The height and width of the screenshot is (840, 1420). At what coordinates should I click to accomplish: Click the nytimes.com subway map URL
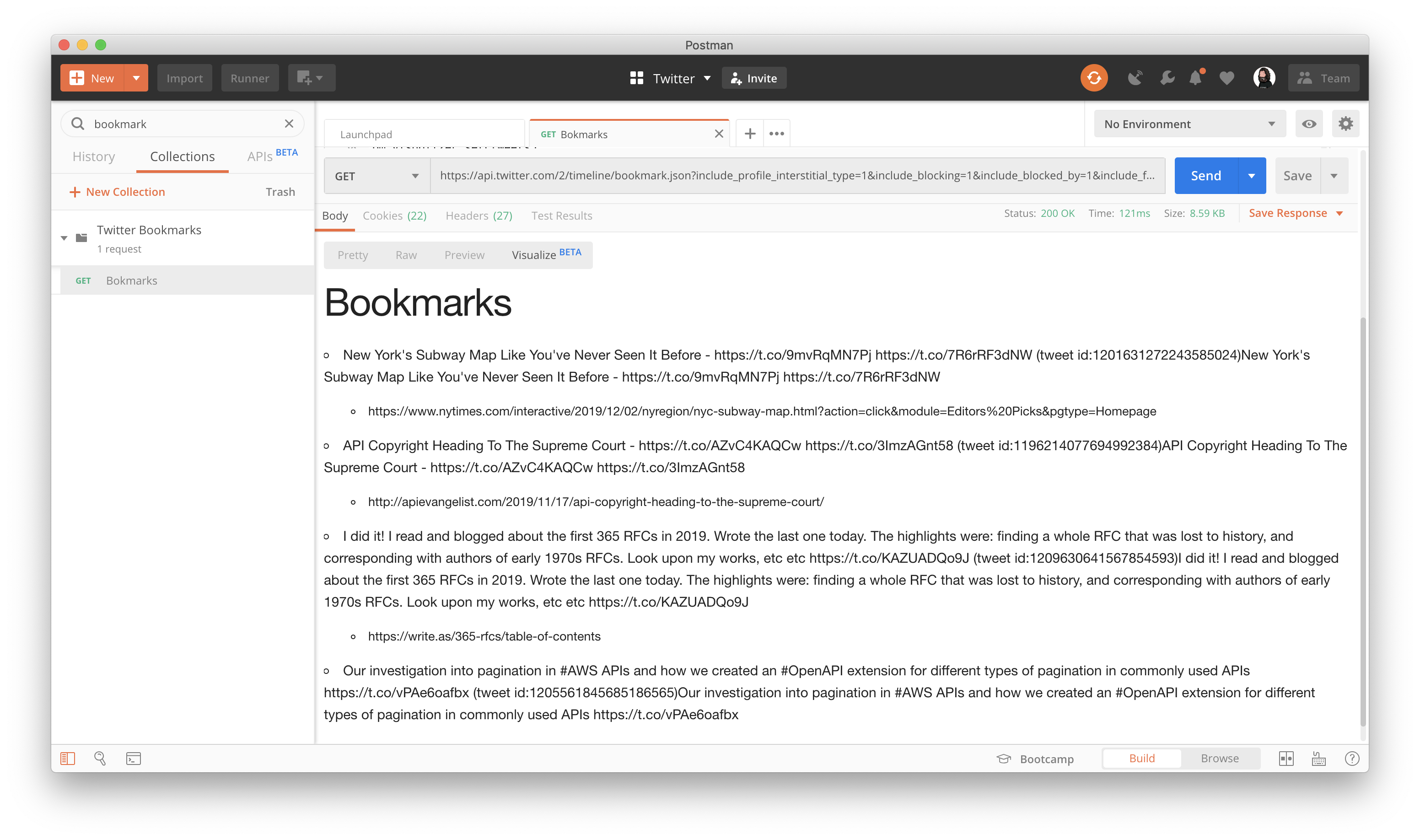point(761,411)
